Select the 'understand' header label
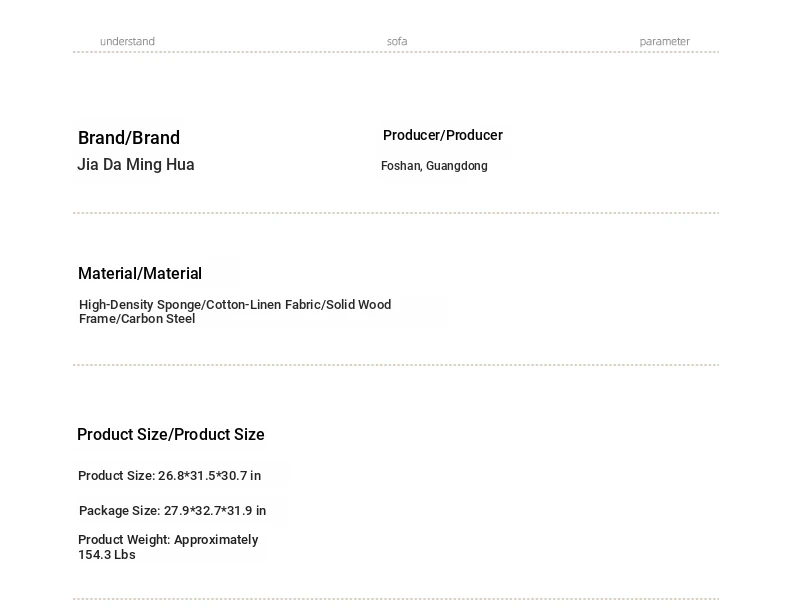Screen dimensions: 790x614 (127, 41)
